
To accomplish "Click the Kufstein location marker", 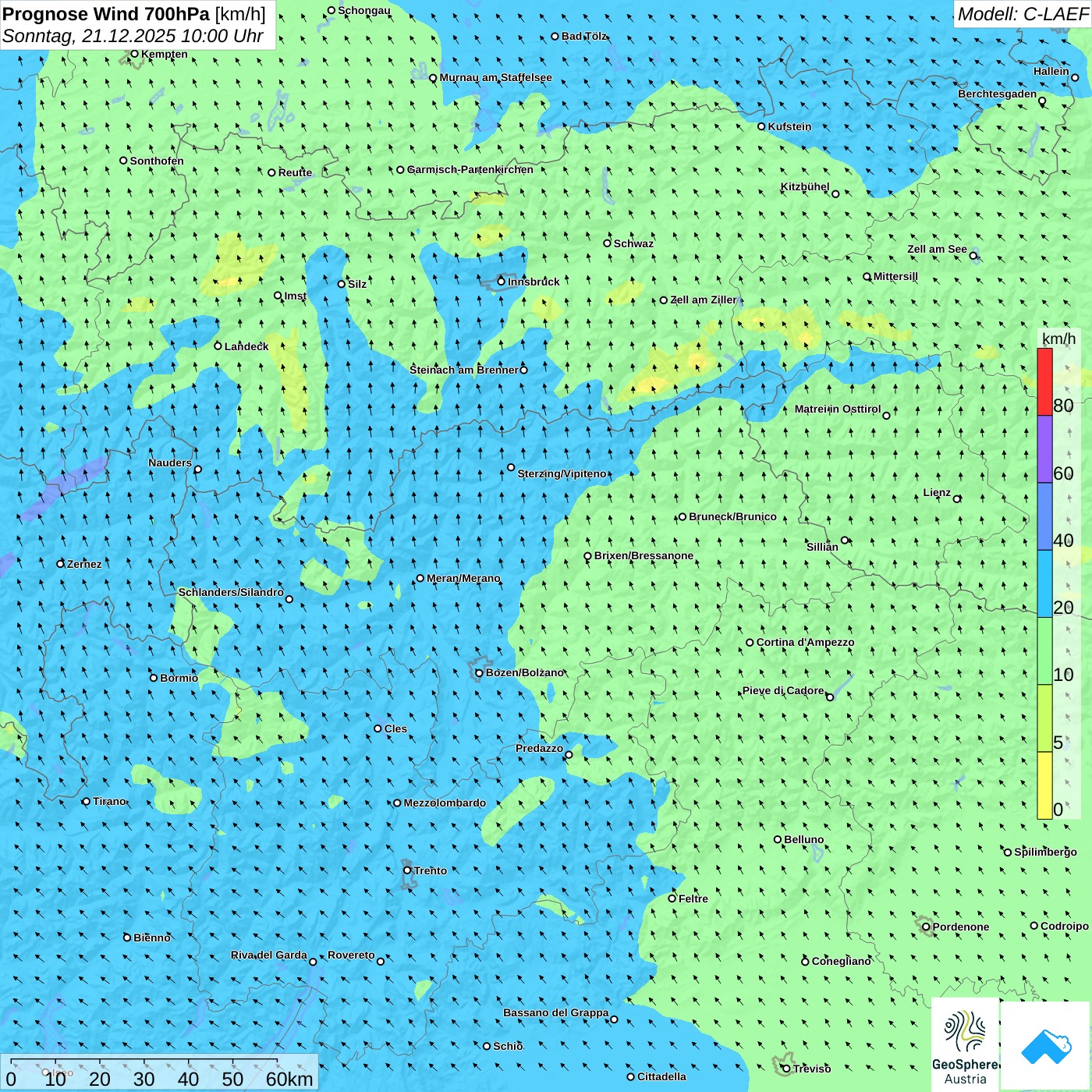I will 762,126.
